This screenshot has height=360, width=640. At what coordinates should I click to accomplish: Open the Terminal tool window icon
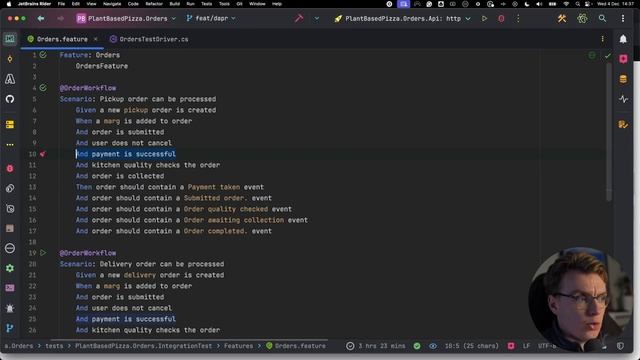10,288
